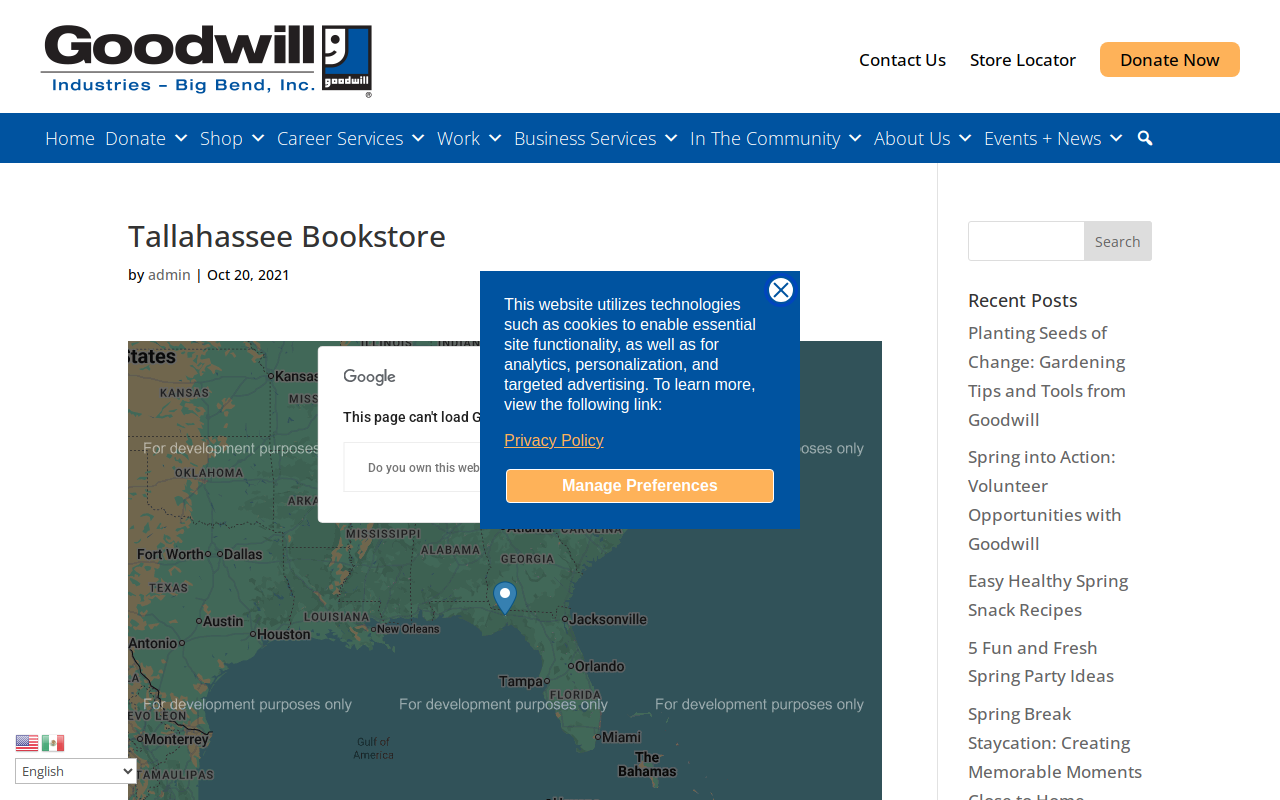Image resolution: width=1280 pixels, height=800 pixels.
Task: Switch language using the Mexico flag icon
Action: point(53,743)
